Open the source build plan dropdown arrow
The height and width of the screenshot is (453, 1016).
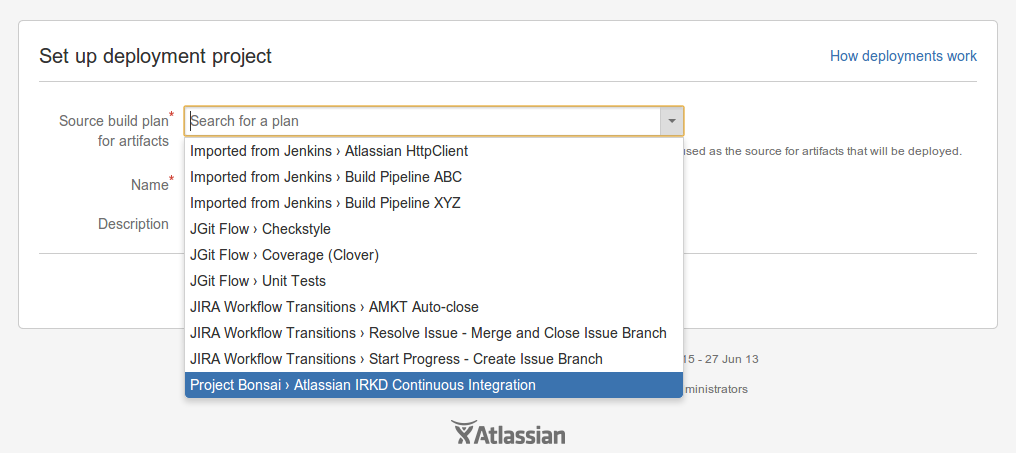point(672,121)
